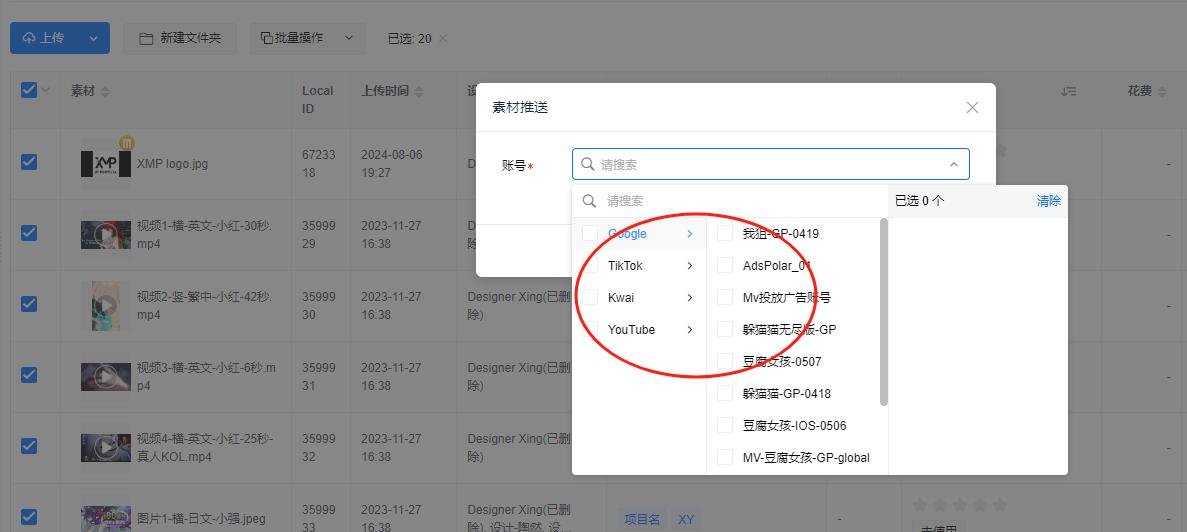Sort by the 上传时间 column
Screen dimensions: 1187x532
click(x=419, y=92)
